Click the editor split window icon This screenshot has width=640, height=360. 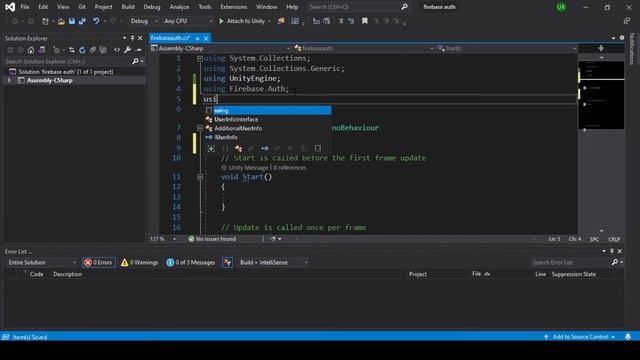click(601, 49)
